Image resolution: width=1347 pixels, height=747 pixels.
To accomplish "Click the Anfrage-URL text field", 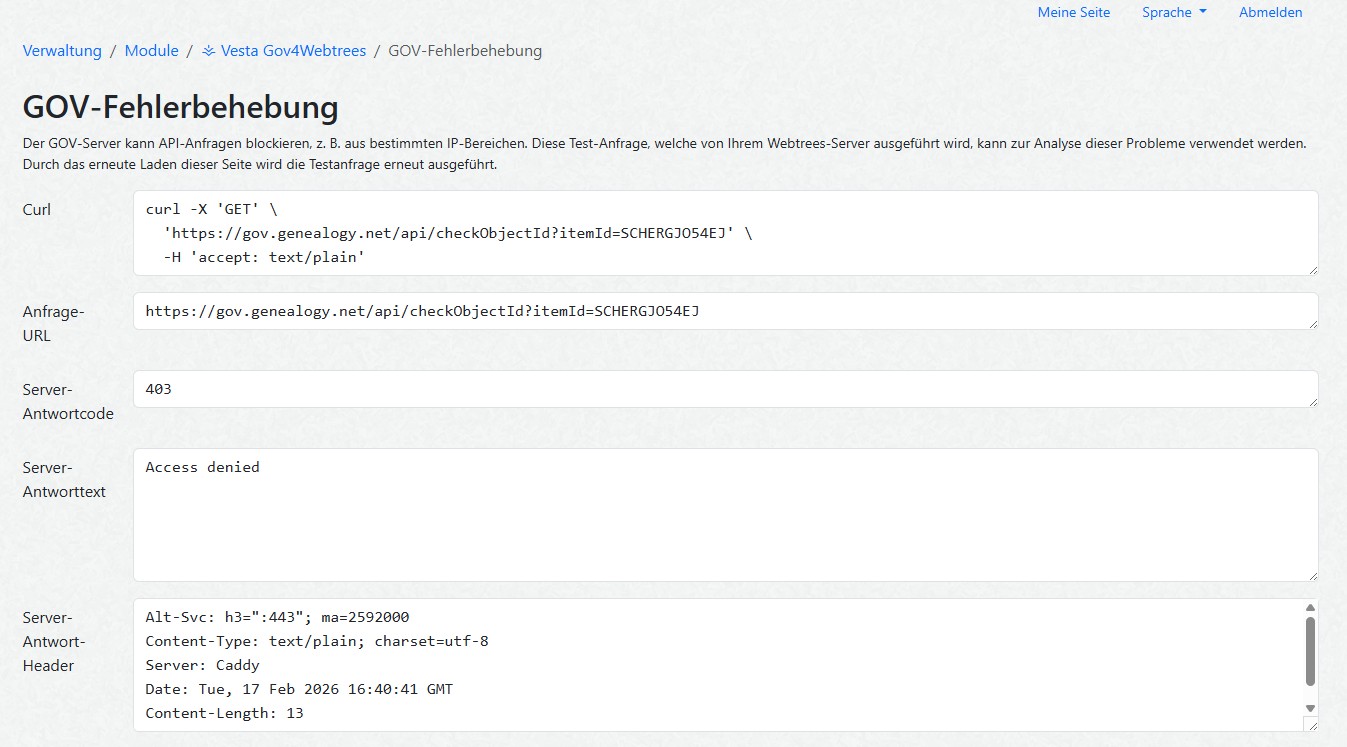I will point(725,311).
